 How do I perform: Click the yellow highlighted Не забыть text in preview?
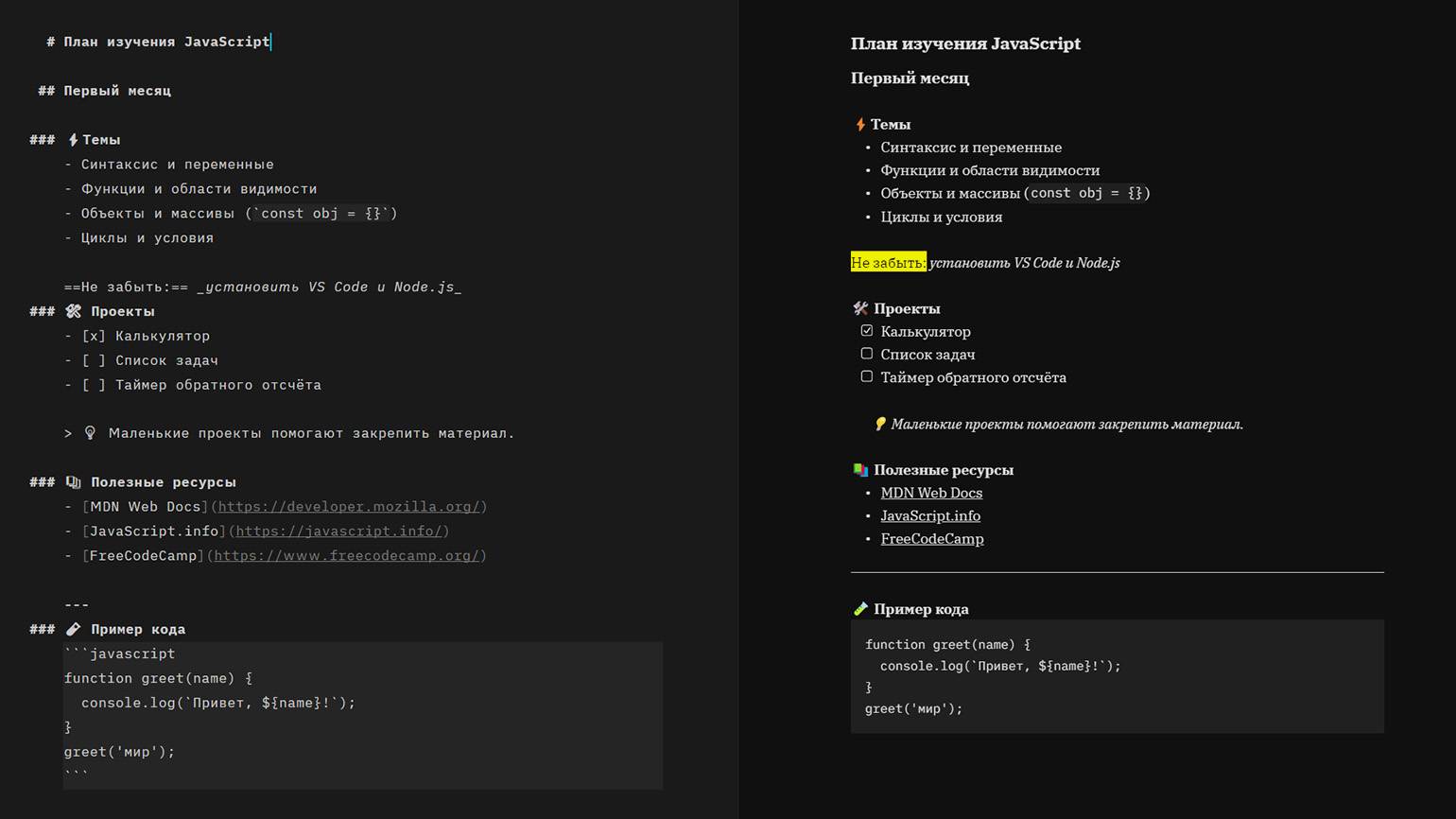[x=888, y=263]
